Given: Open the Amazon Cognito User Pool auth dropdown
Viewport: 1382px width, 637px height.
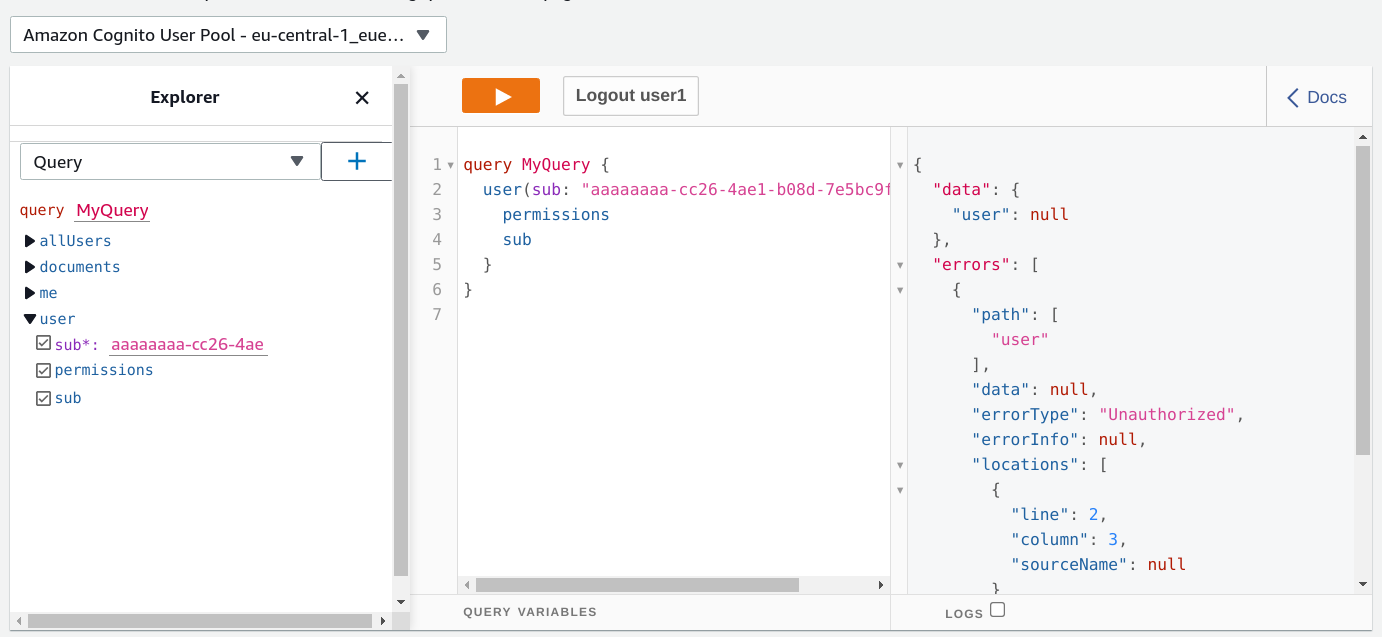Looking at the screenshot, I should click(228, 34).
